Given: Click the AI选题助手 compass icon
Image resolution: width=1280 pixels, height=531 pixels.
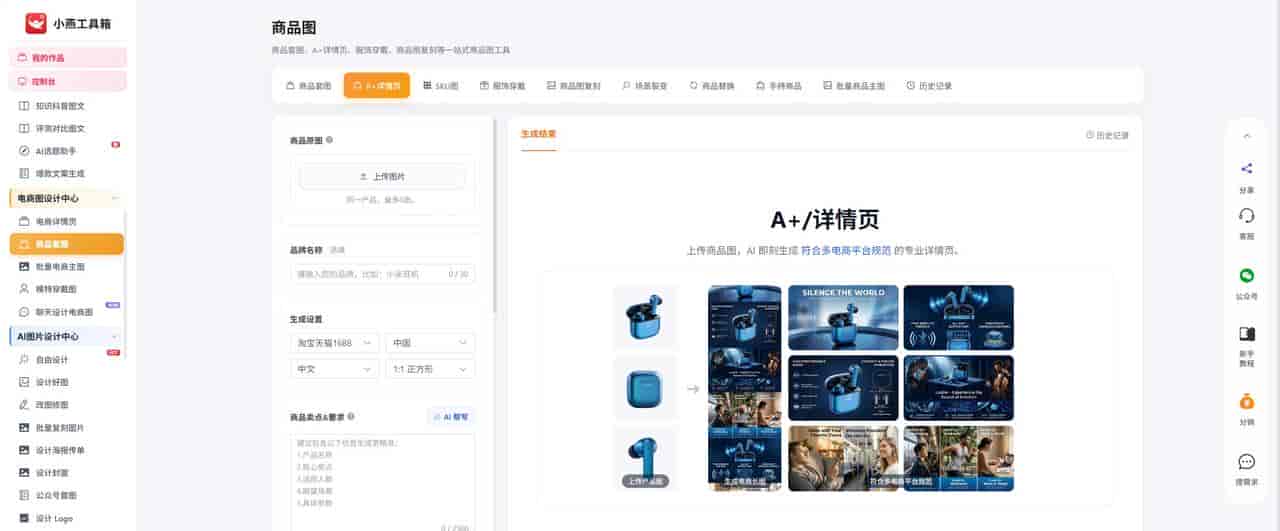Looking at the screenshot, I should coord(25,151).
